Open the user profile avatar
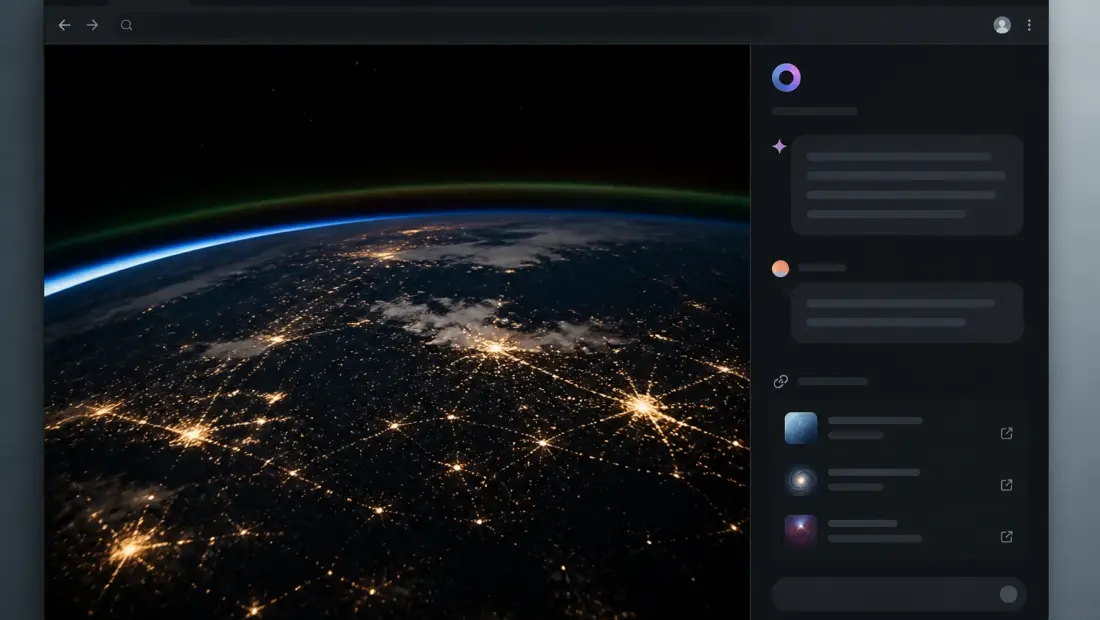The image size is (1100, 620). coord(1002,25)
